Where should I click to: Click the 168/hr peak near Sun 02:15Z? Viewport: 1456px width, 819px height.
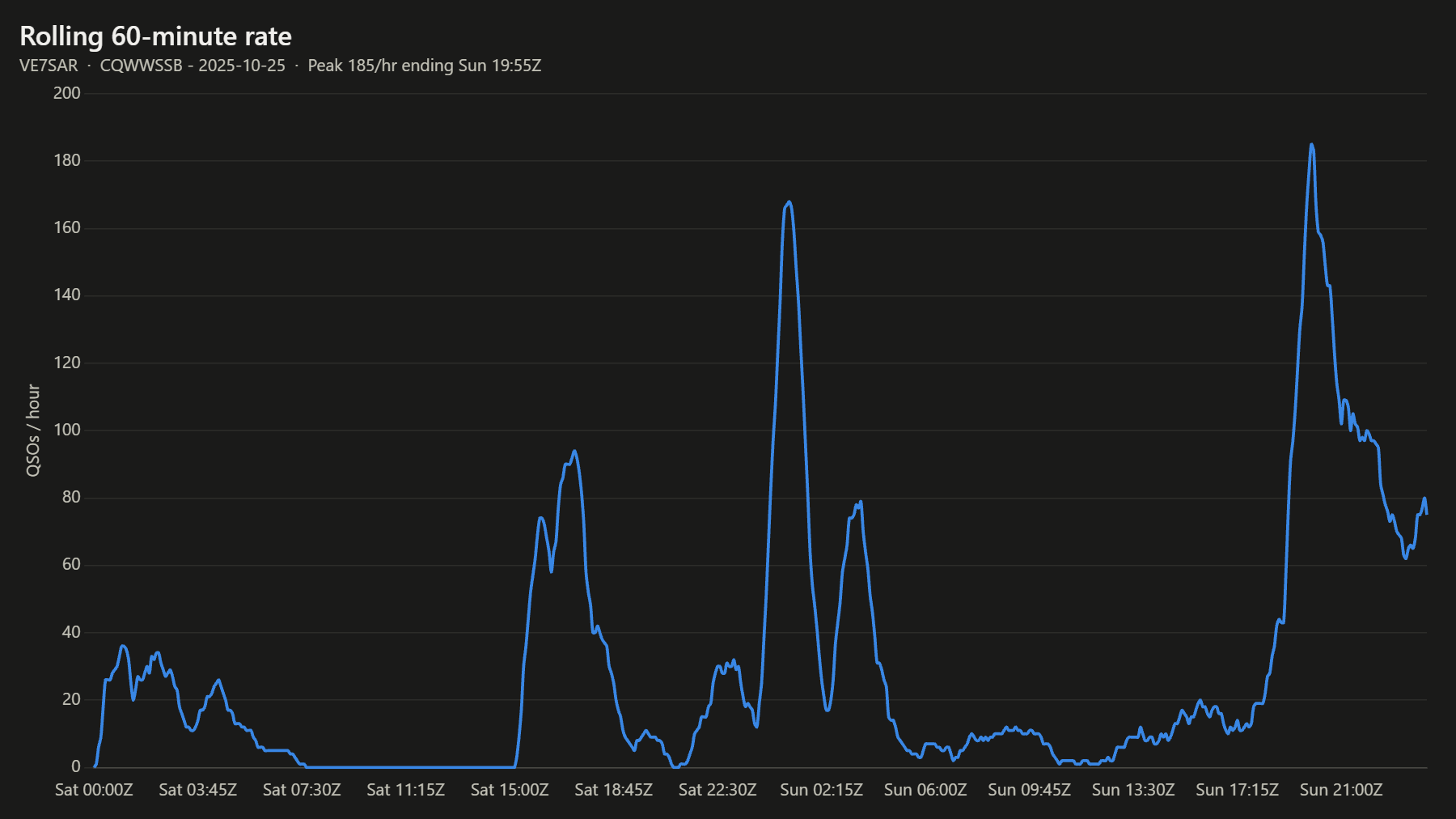pos(789,202)
